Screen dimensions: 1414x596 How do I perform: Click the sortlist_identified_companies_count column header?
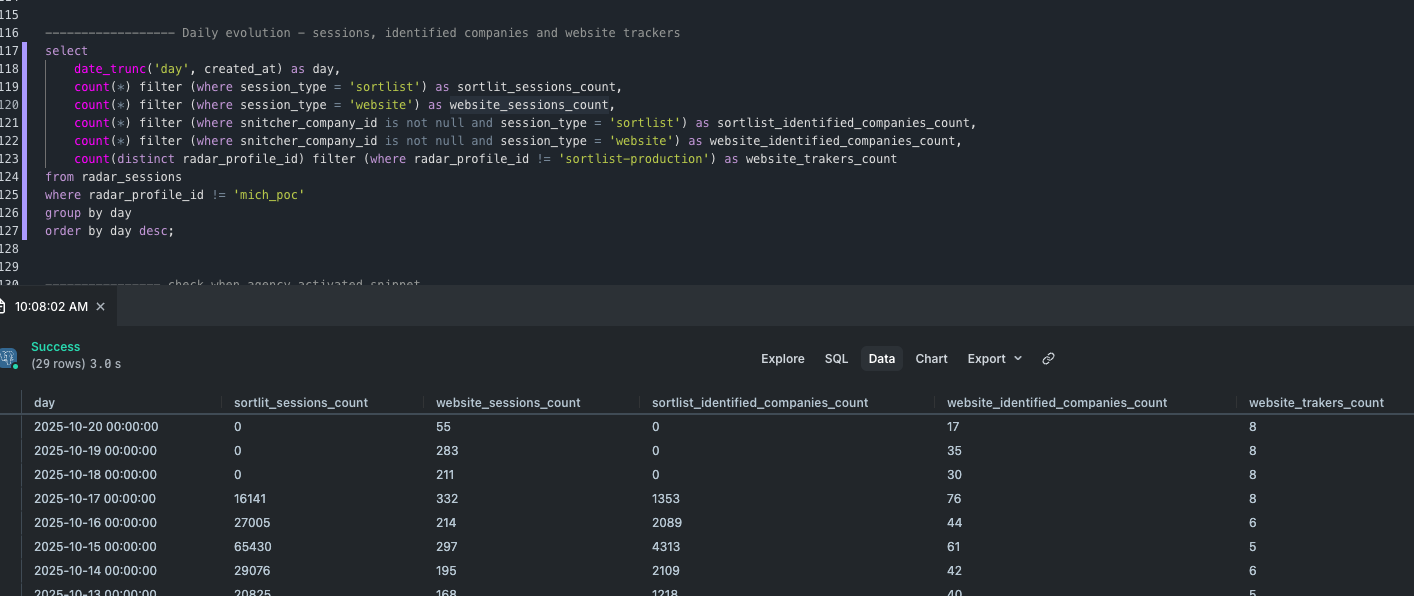tap(760, 403)
